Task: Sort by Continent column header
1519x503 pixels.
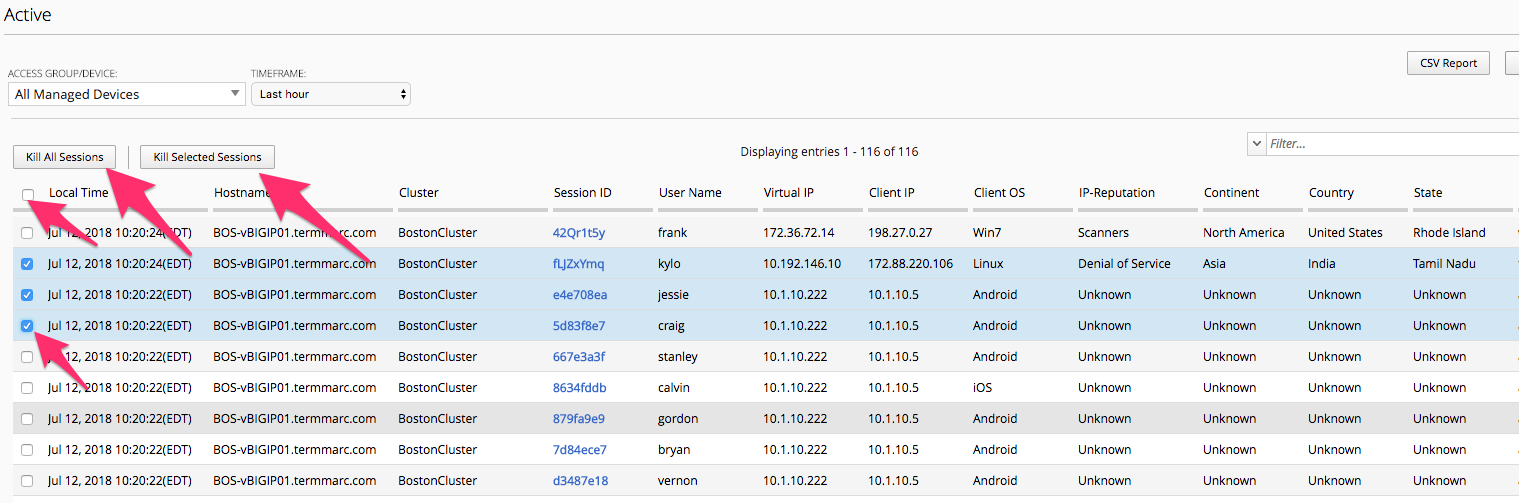Action: (1232, 193)
